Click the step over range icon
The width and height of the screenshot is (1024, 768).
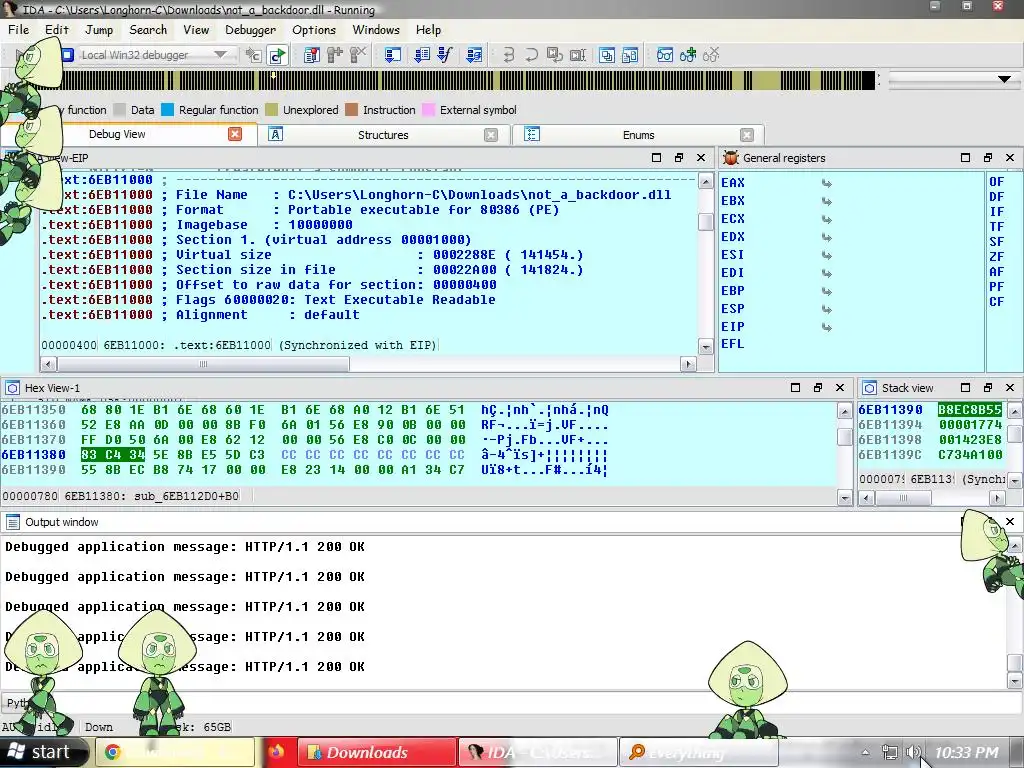click(x=577, y=55)
